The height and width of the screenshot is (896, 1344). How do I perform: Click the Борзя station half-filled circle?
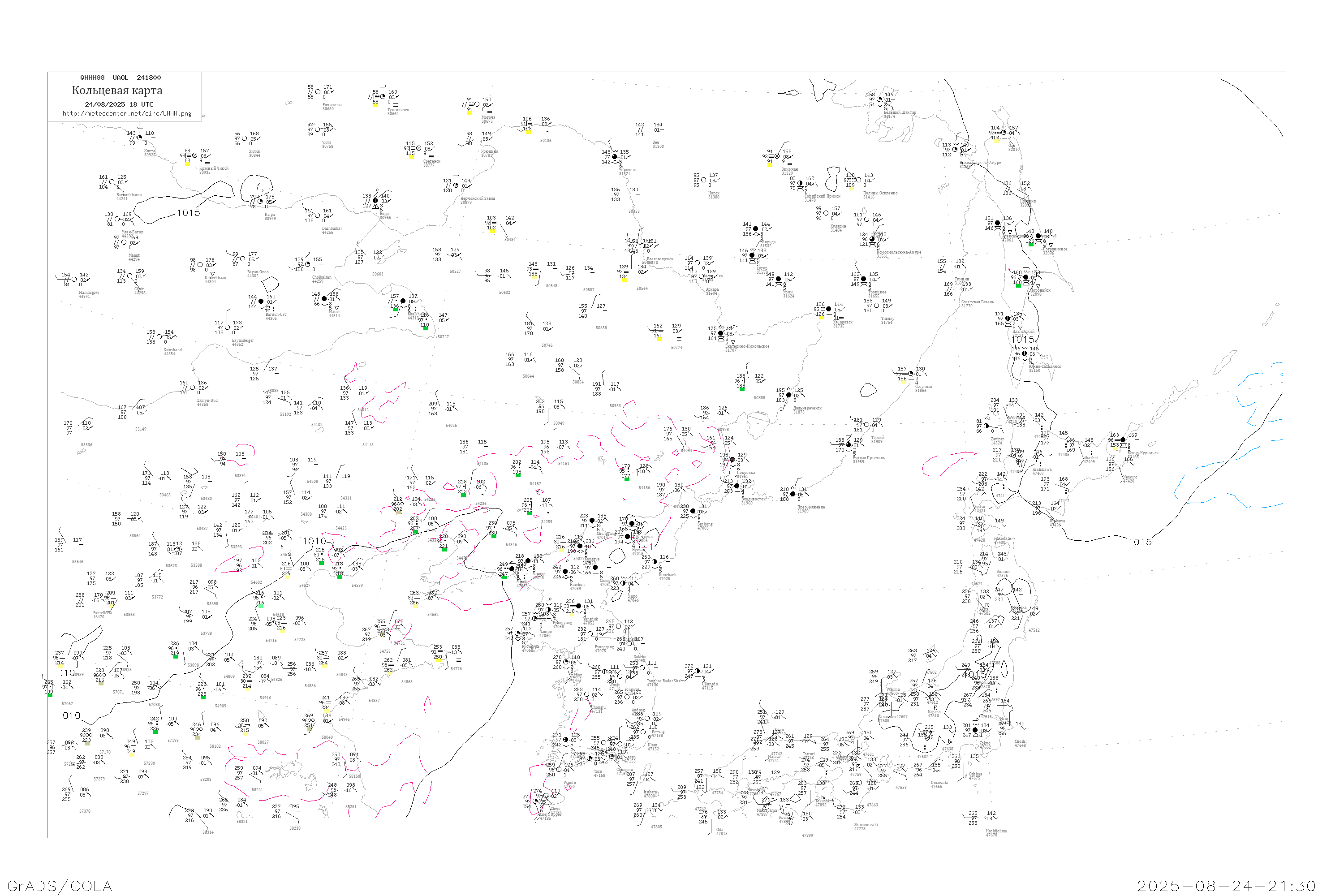point(375,201)
